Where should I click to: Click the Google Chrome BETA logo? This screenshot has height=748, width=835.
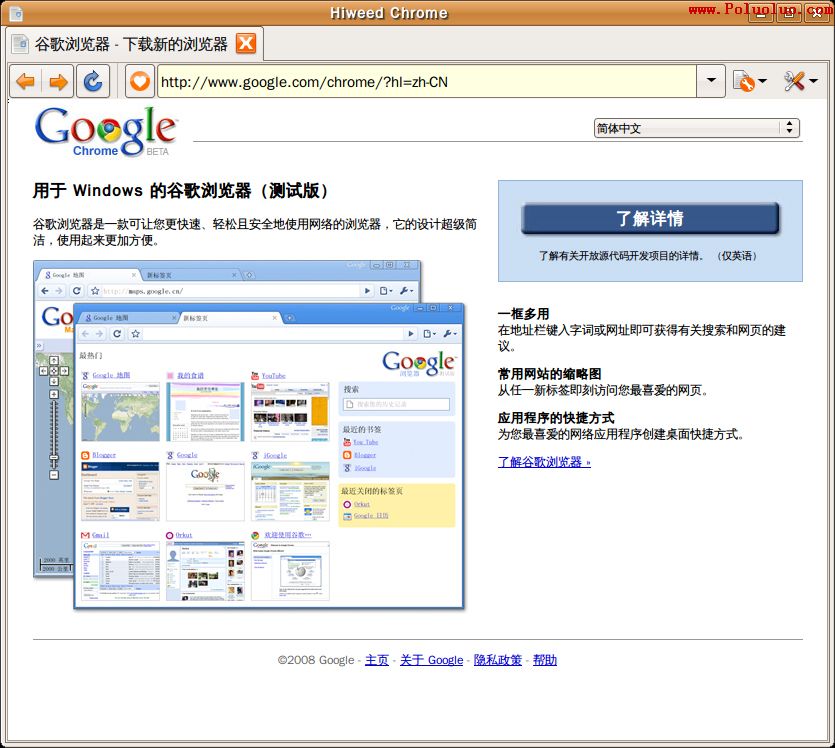105,131
